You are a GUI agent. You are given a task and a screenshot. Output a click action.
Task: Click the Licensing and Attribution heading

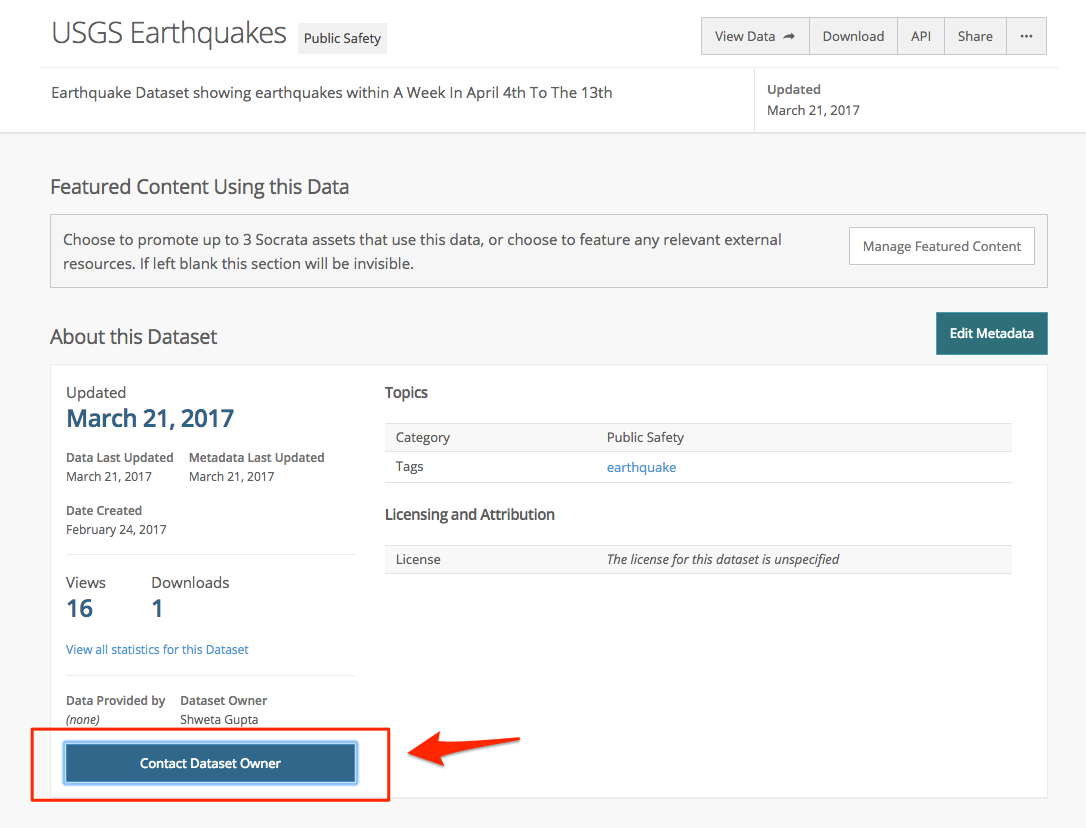[x=470, y=515]
